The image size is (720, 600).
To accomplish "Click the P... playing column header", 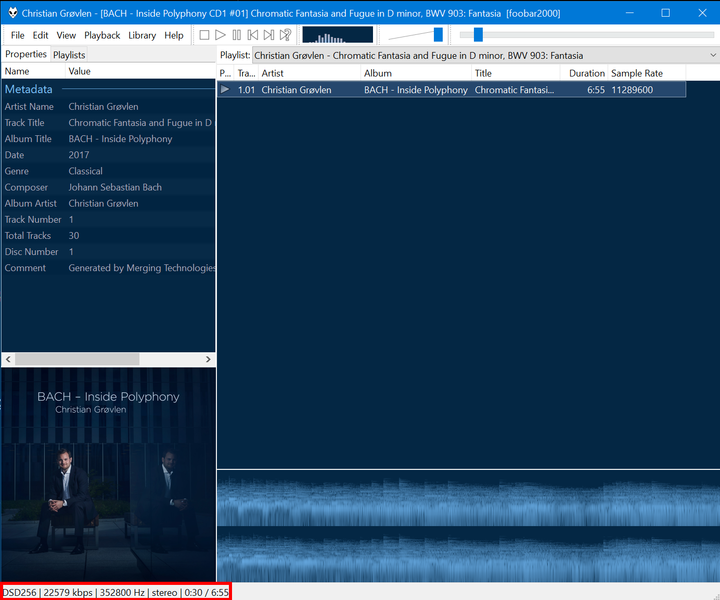I will [x=225, y=73].
